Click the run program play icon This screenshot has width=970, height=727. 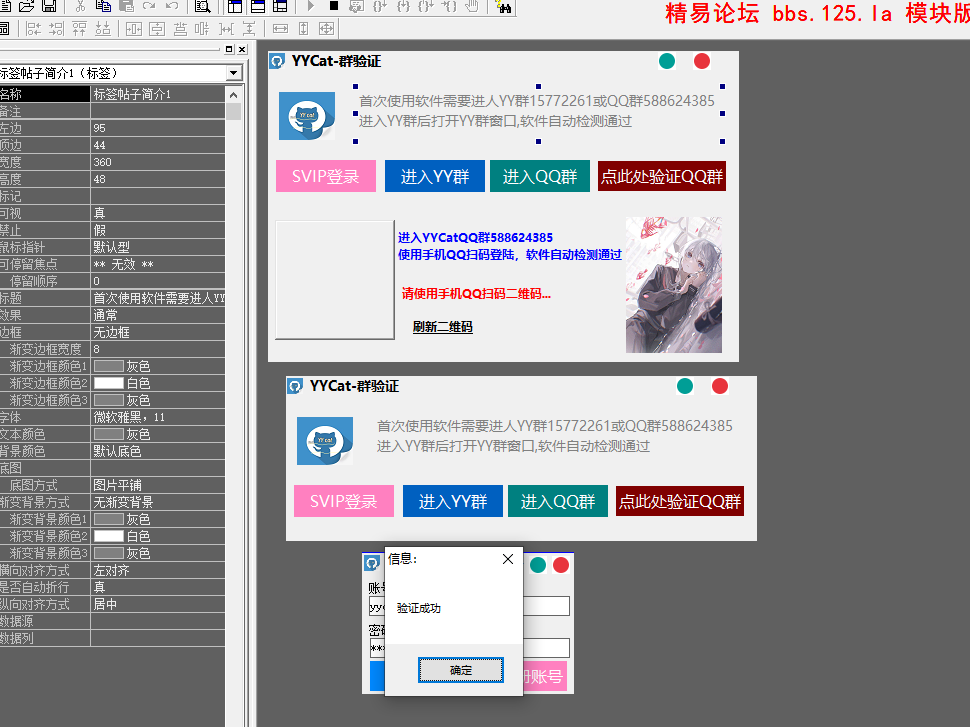[x=310, y=7]
